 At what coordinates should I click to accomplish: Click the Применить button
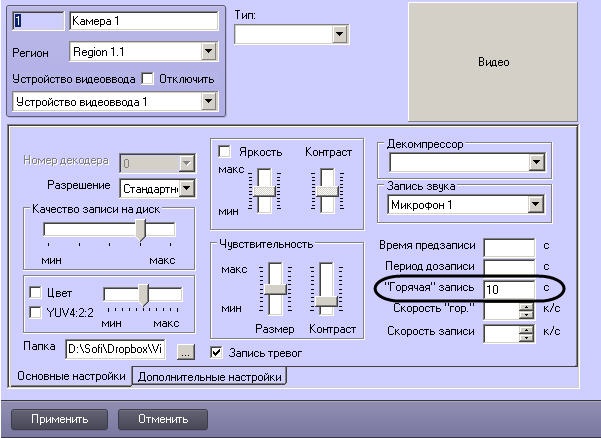point(59,419)
